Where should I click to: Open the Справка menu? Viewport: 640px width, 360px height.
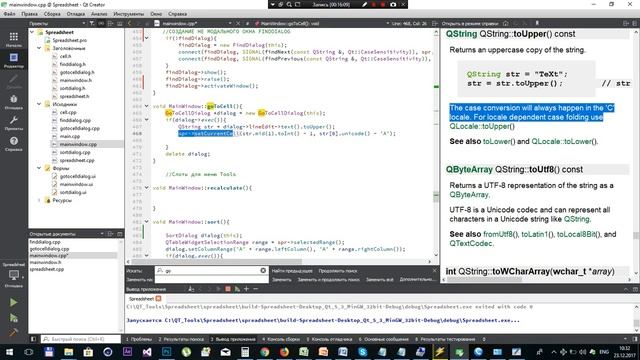click(x=178, y=14)
